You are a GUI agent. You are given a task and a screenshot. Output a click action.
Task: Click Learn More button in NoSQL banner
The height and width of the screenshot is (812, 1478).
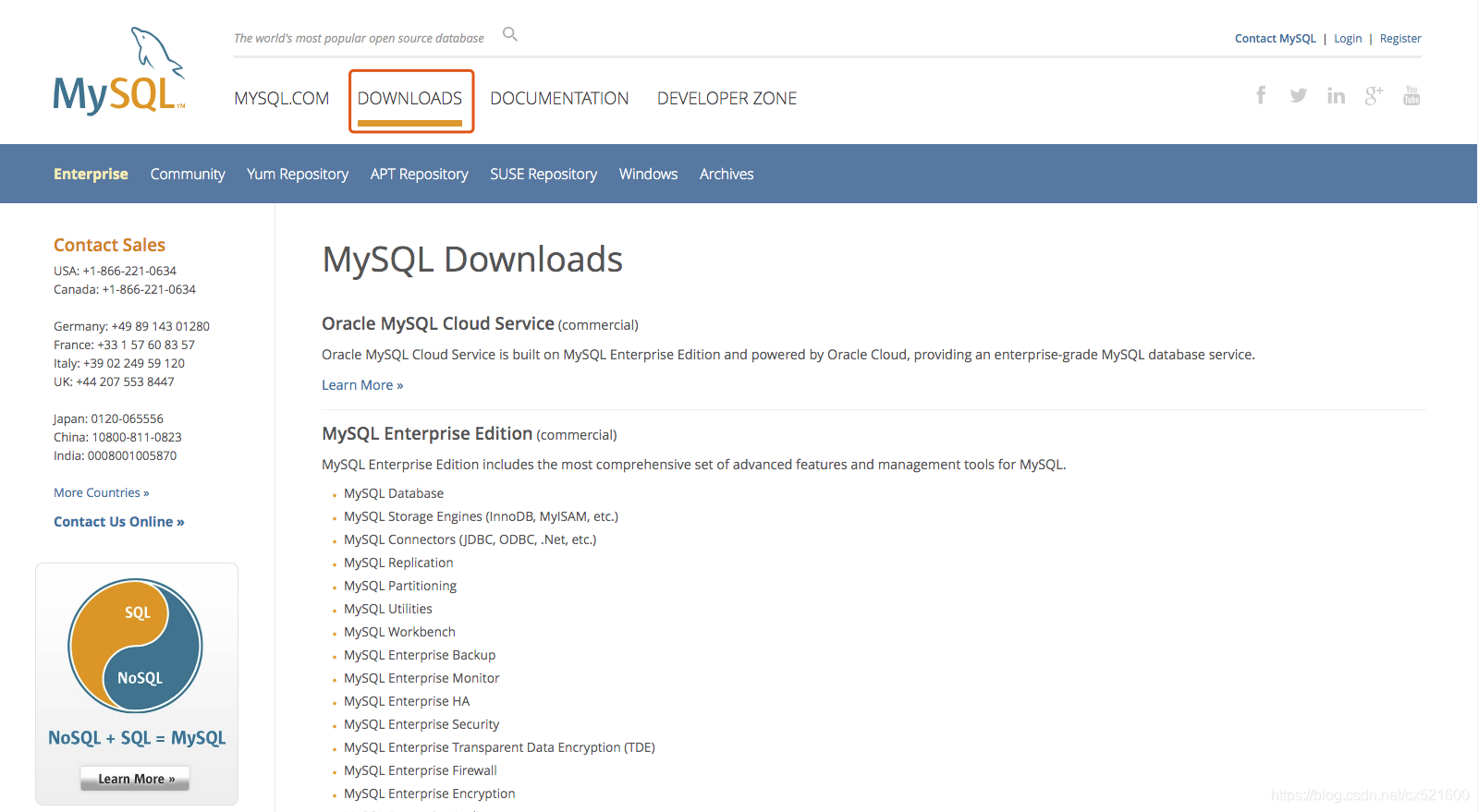[x=135, y=779]
